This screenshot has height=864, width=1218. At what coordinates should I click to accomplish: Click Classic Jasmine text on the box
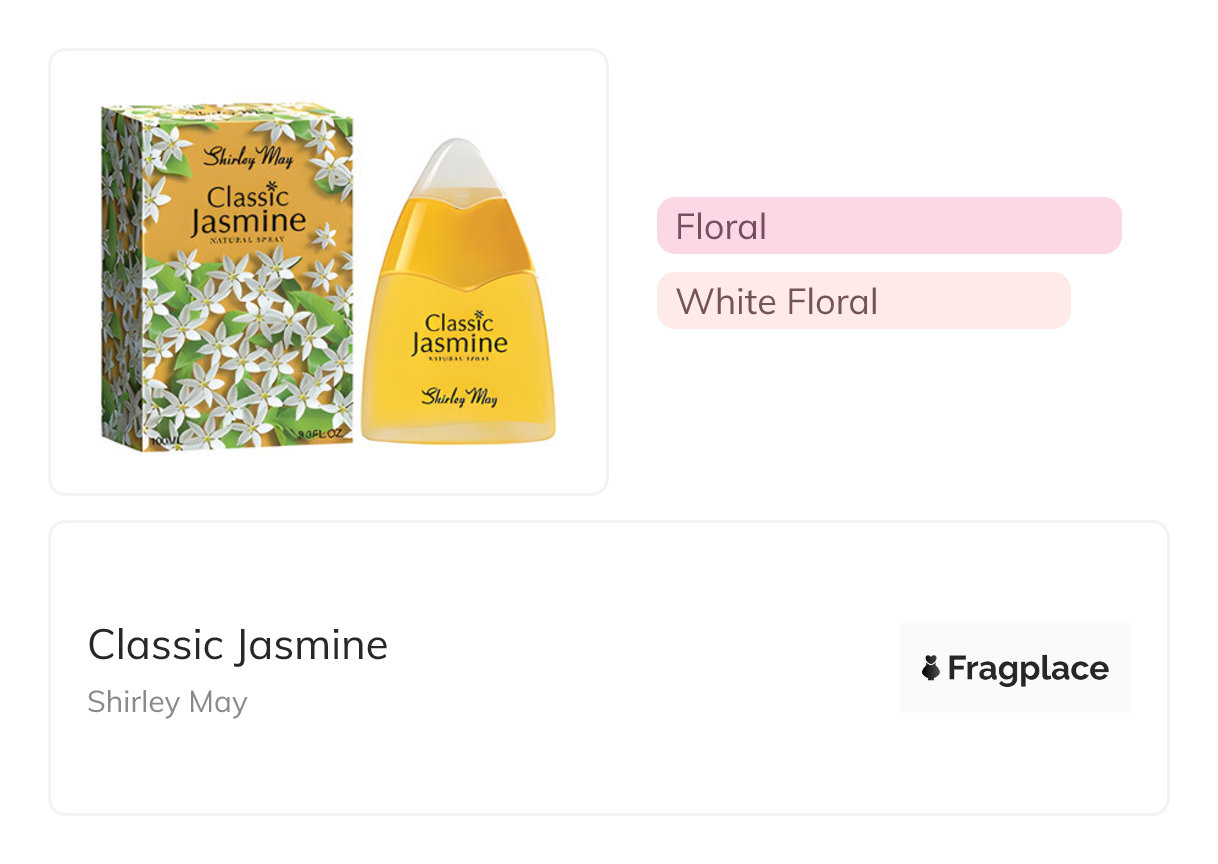point(248,209)
